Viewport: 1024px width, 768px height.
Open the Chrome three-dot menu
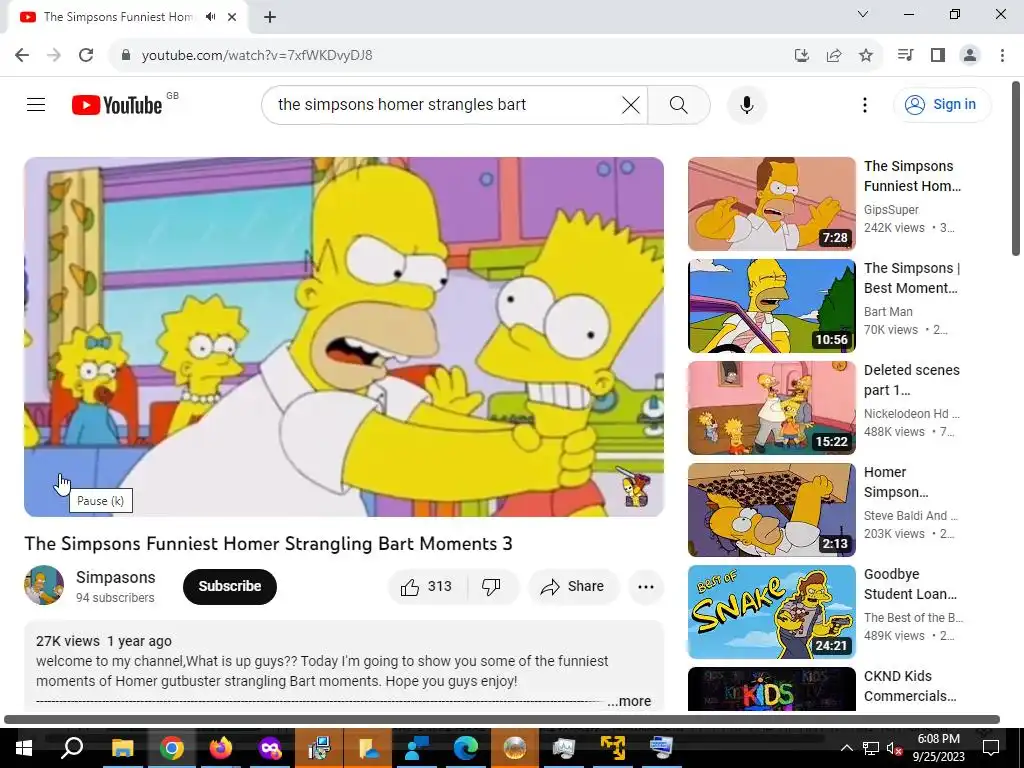point(1002,55)
